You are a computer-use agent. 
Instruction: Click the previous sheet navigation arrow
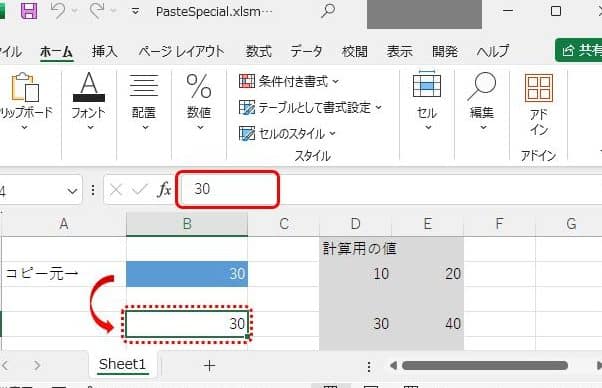coord(5,366)
